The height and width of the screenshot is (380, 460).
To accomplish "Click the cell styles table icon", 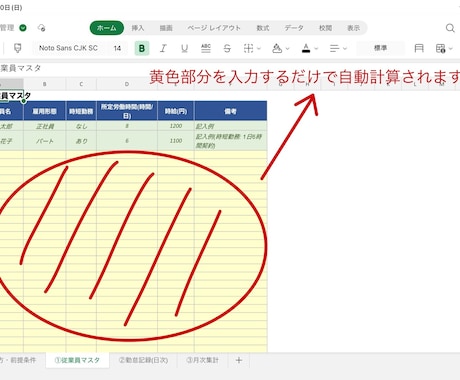I will click(440, 48).
